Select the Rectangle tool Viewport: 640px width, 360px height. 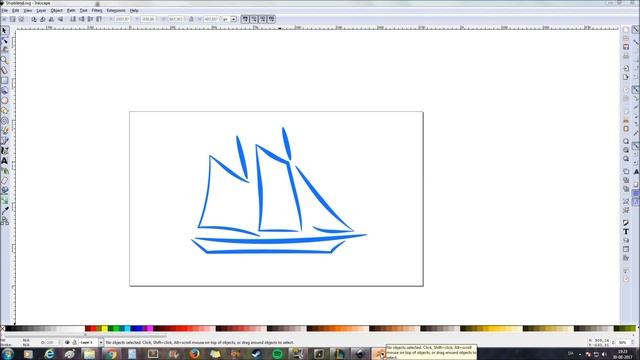click(4, 80)
